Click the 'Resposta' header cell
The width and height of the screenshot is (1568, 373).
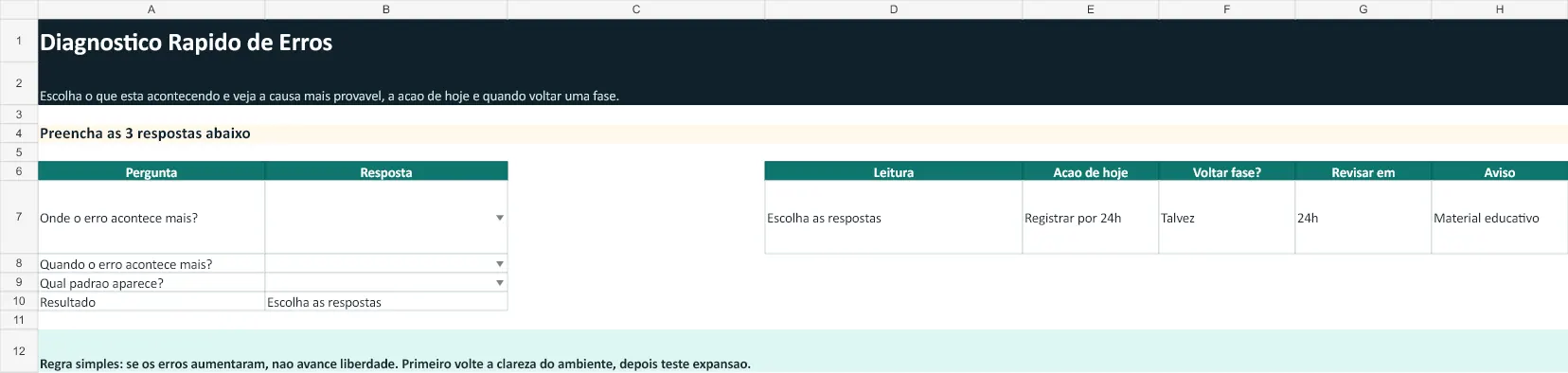[386, 171]
